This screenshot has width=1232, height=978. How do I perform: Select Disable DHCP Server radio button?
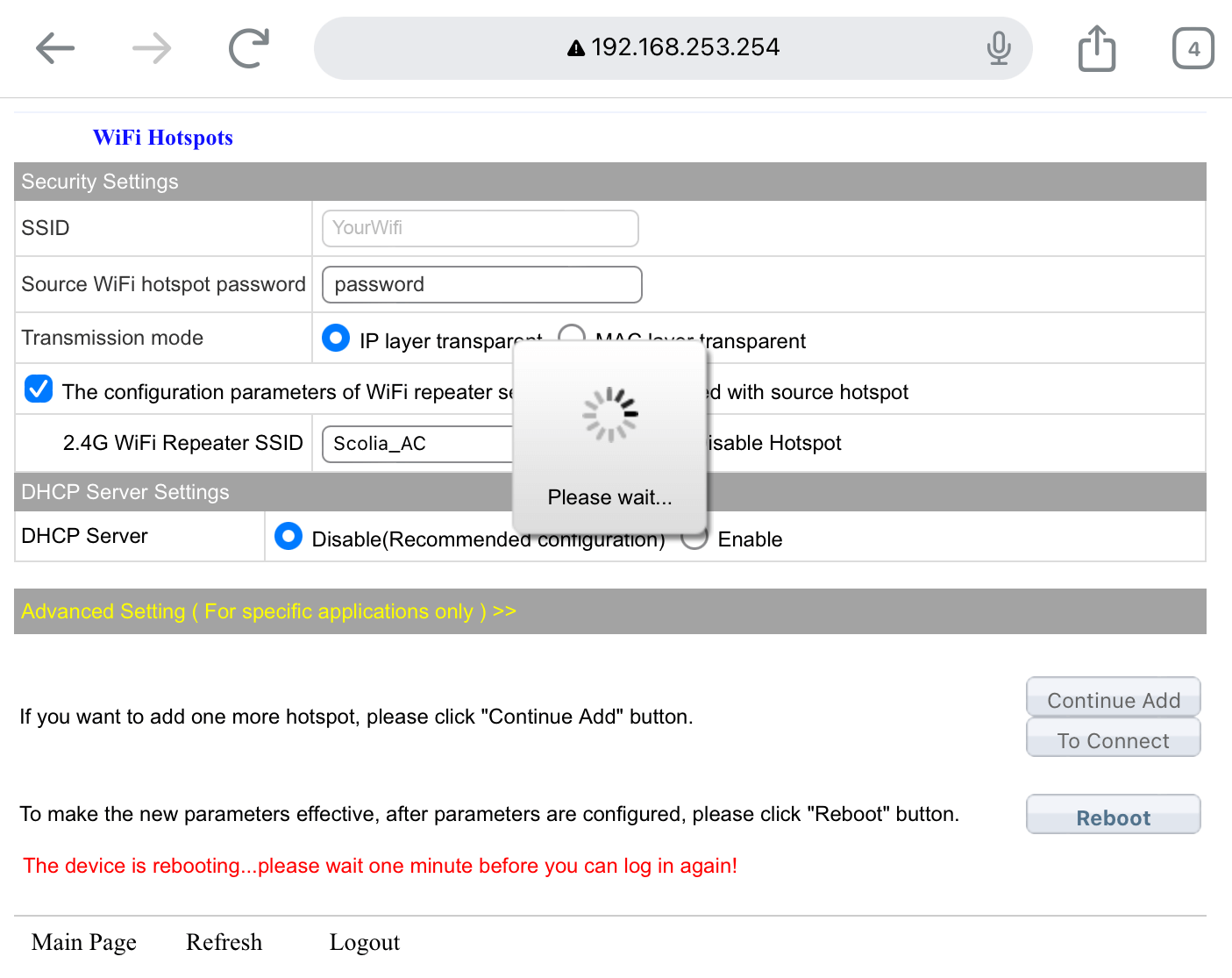[x=288, y=536]
